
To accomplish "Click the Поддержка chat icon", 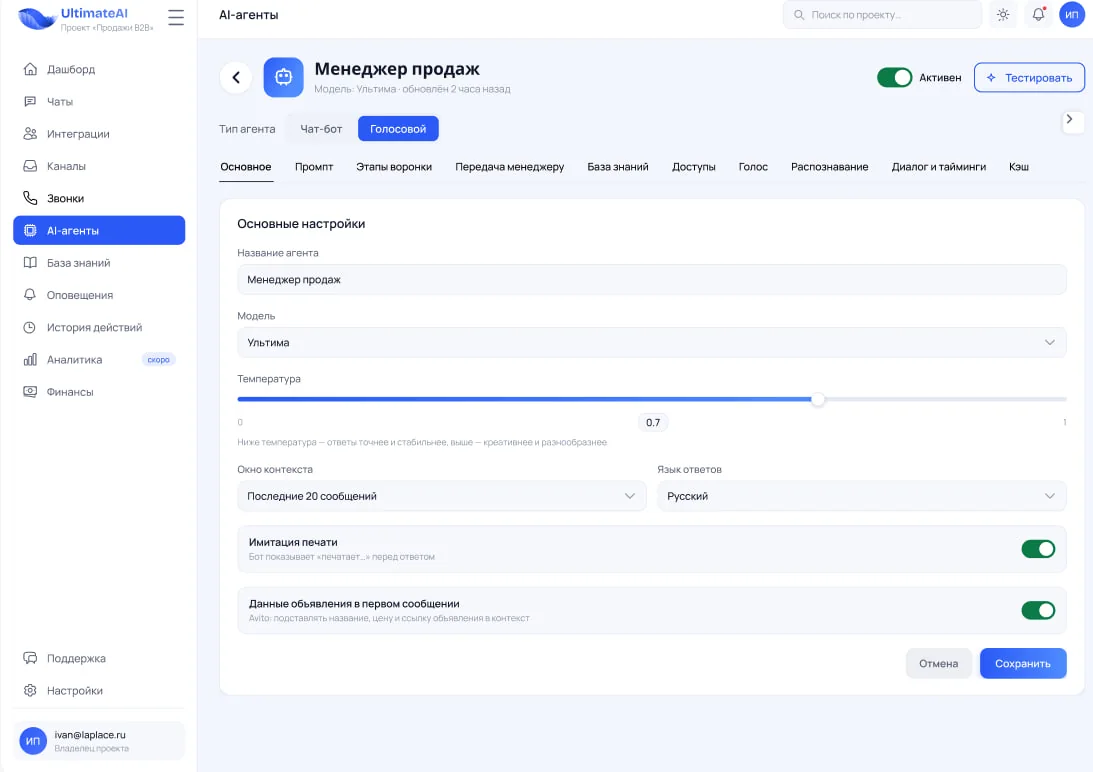I will (30, 658).
